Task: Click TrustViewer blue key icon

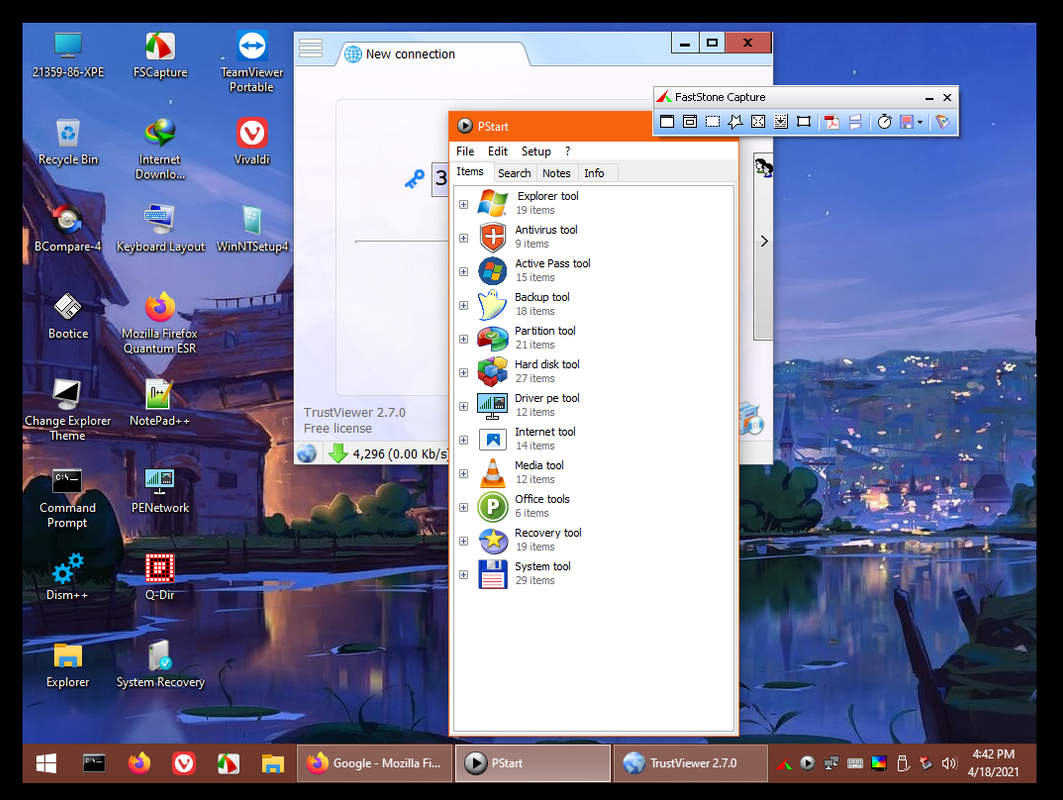Action: point(414,179)
